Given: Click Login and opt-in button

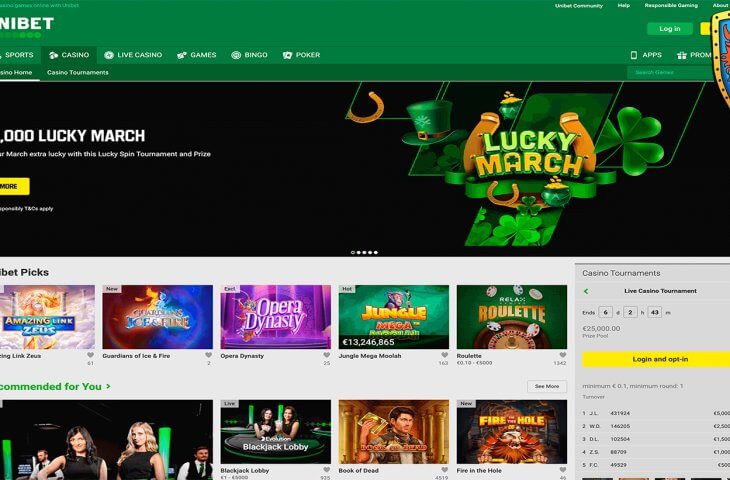Looking at the screenshot, I should pos(656,359).
